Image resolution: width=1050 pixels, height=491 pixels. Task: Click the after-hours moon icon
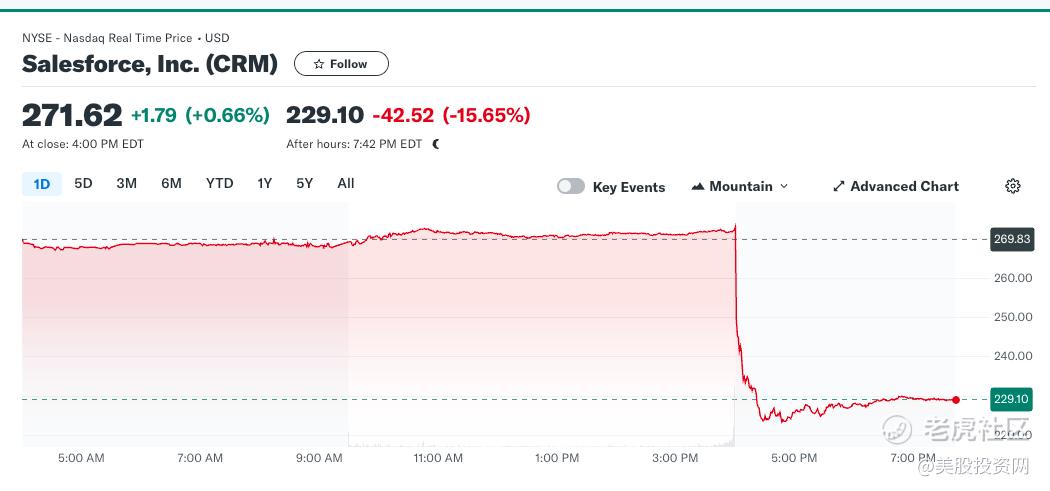click(436, 144)
